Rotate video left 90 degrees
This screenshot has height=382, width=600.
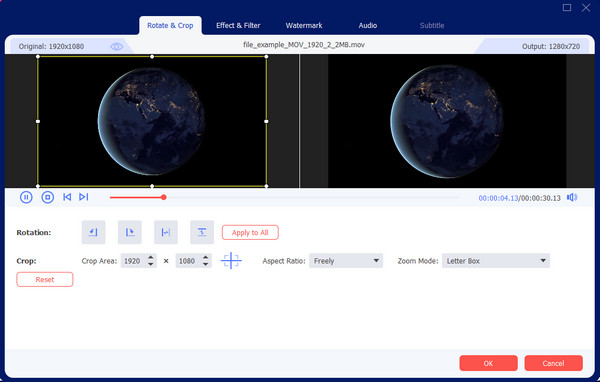[x=93, y=232]
